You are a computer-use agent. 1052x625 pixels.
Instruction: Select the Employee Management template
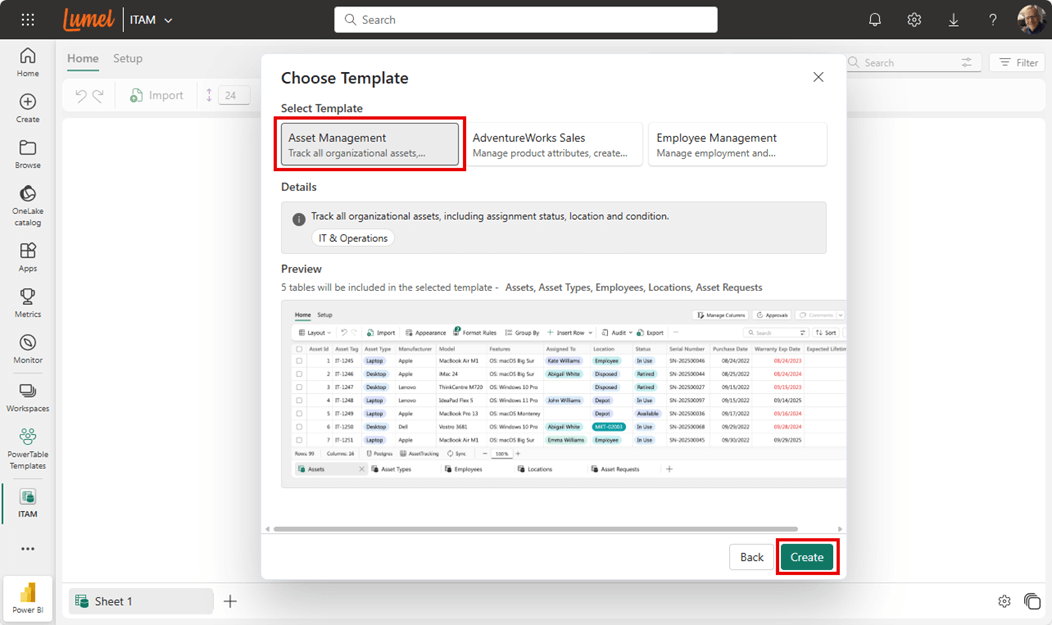click(737, 145)
